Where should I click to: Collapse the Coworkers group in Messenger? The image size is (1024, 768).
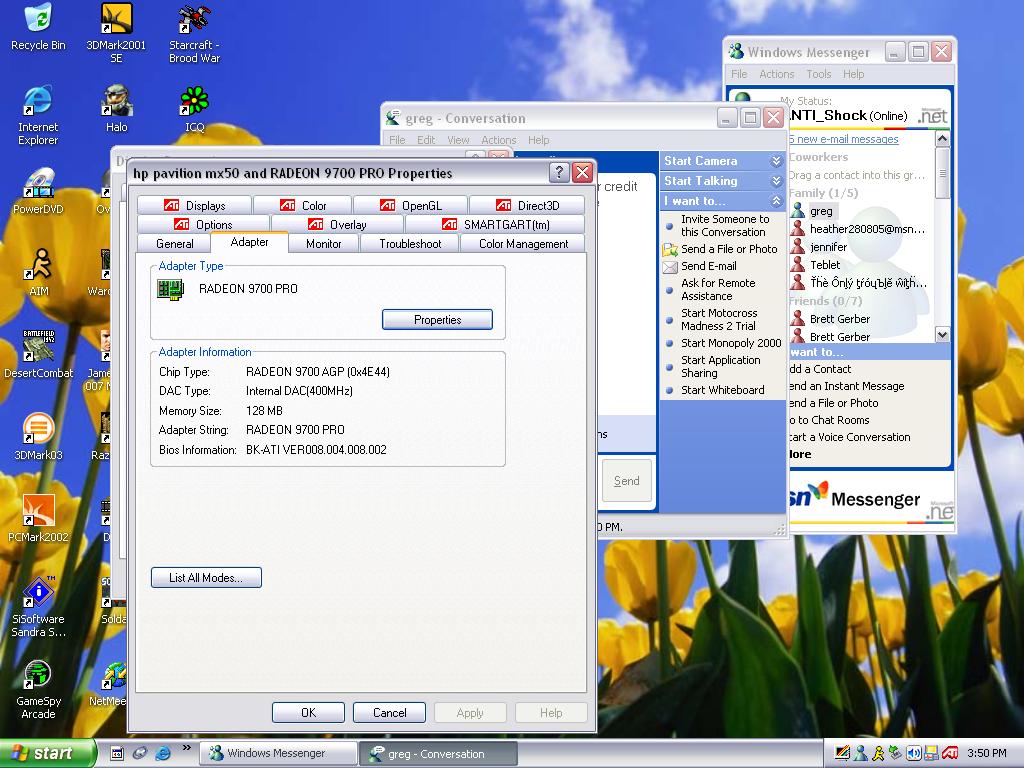click(818, 157)
